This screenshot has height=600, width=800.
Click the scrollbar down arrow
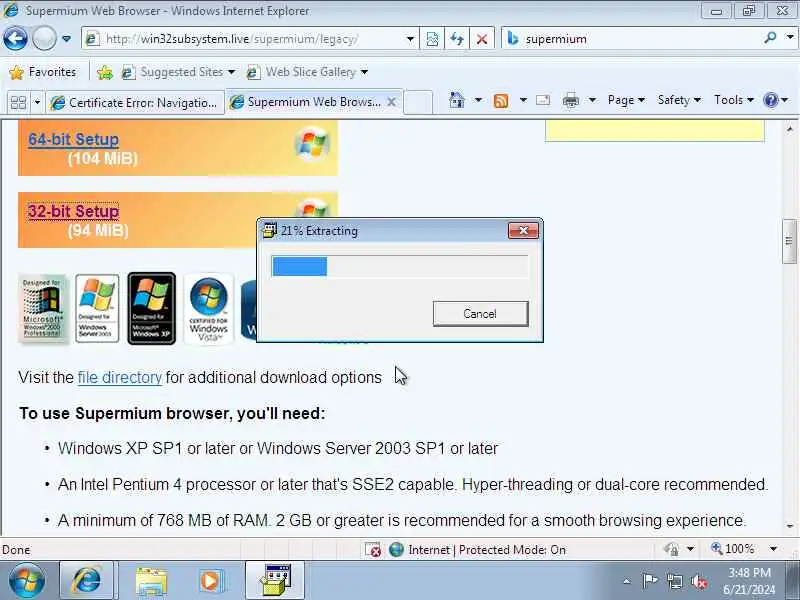[x=789, y=526]
